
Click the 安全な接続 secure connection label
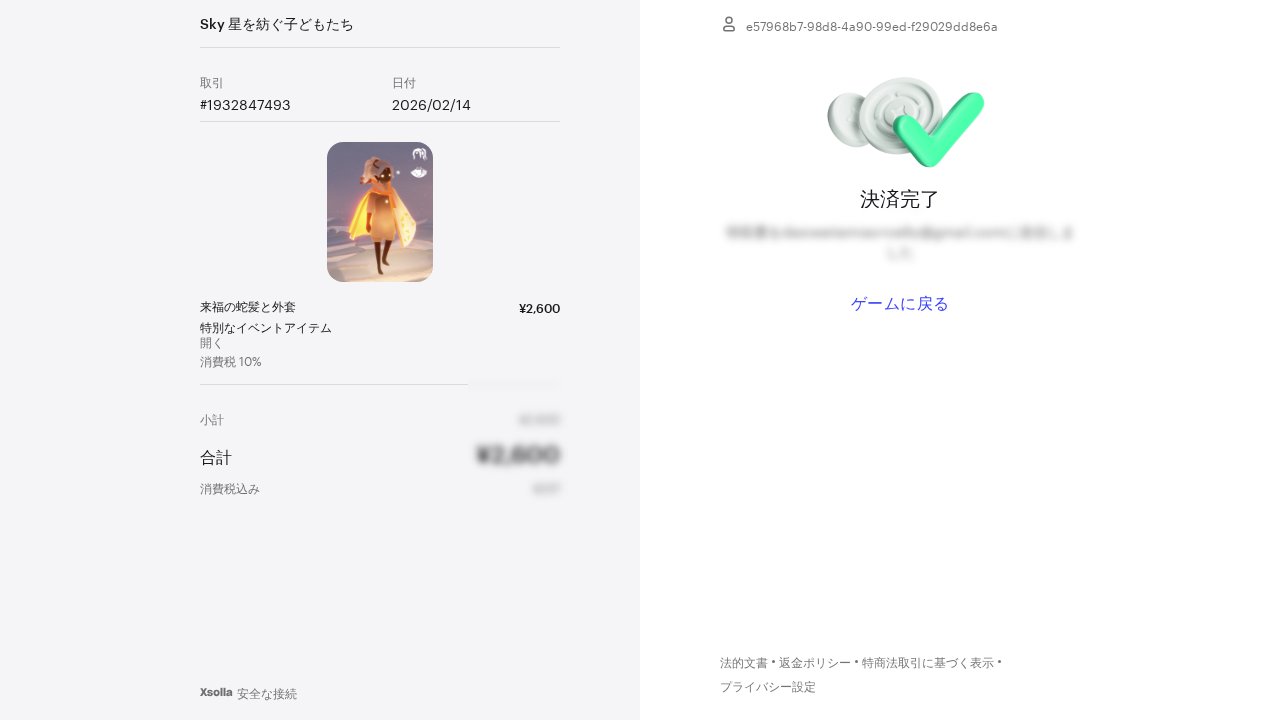(267, 693)
